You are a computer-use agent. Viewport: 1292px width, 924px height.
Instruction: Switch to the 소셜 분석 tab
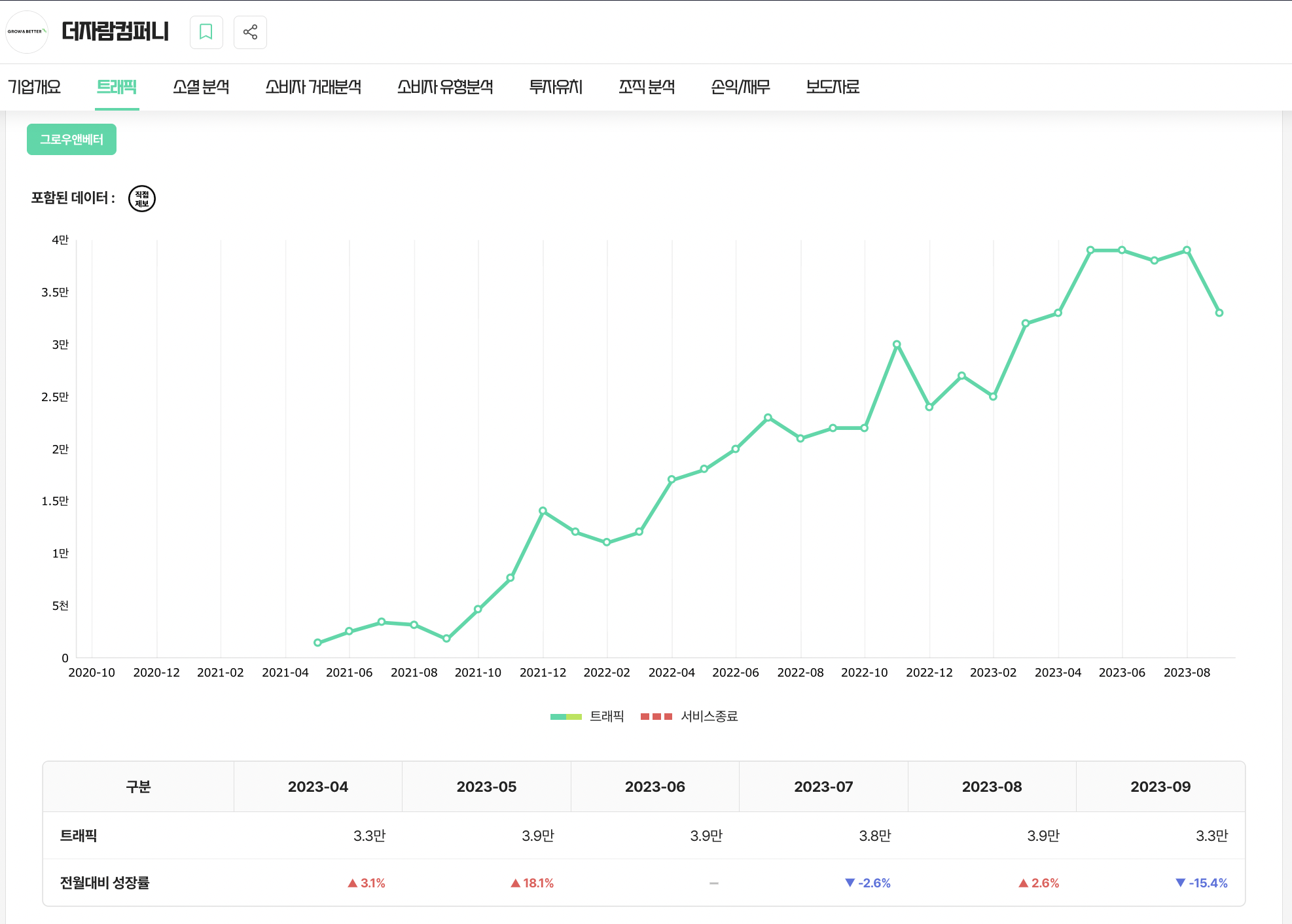pyautogui.click(x=201, y=86)
